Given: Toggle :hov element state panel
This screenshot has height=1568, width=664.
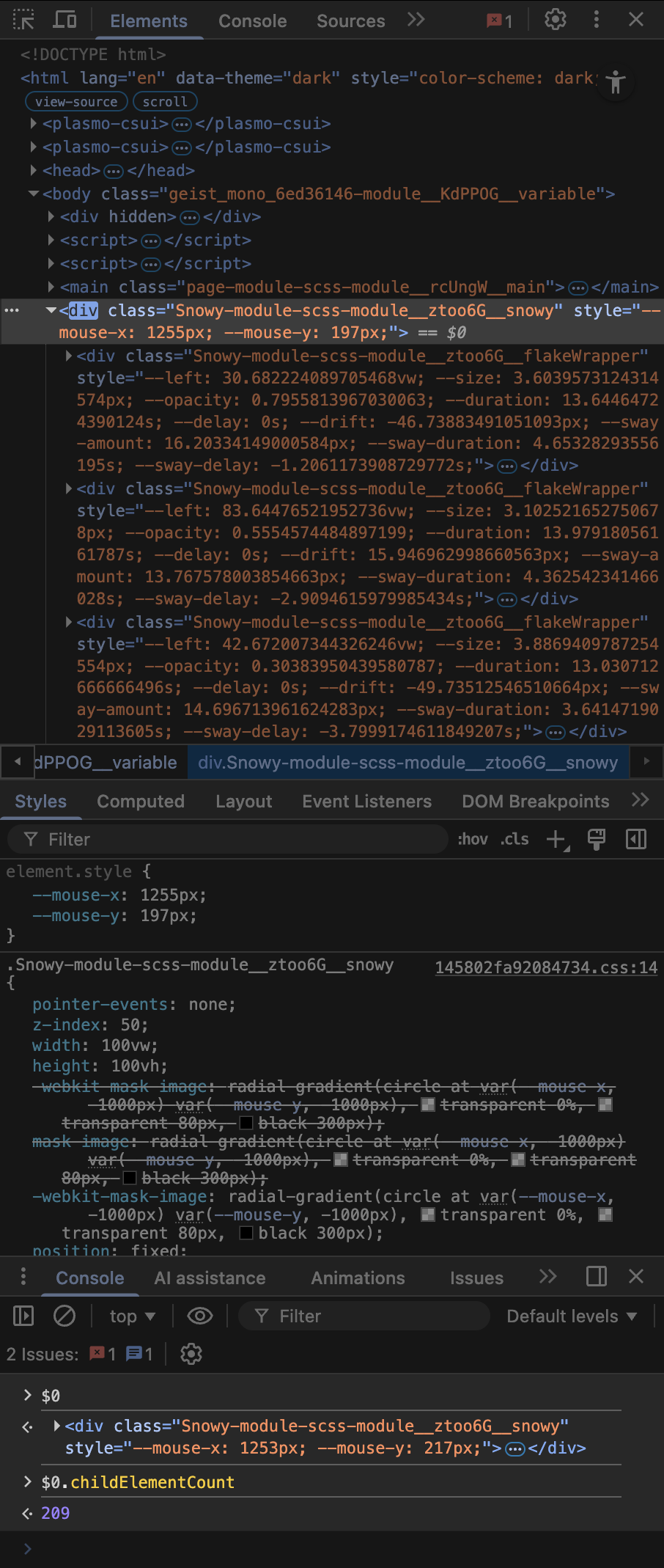Looking at the screenshot, I should click(472, 840).
